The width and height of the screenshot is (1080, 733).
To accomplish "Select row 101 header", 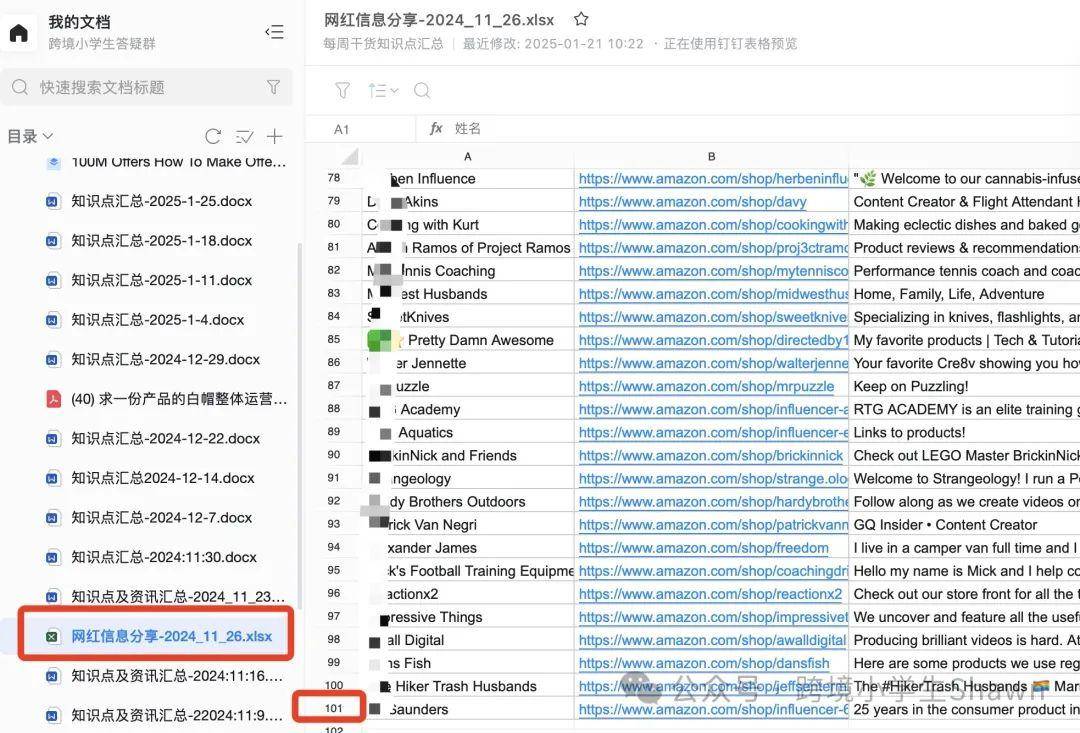I will coord(333,708).
